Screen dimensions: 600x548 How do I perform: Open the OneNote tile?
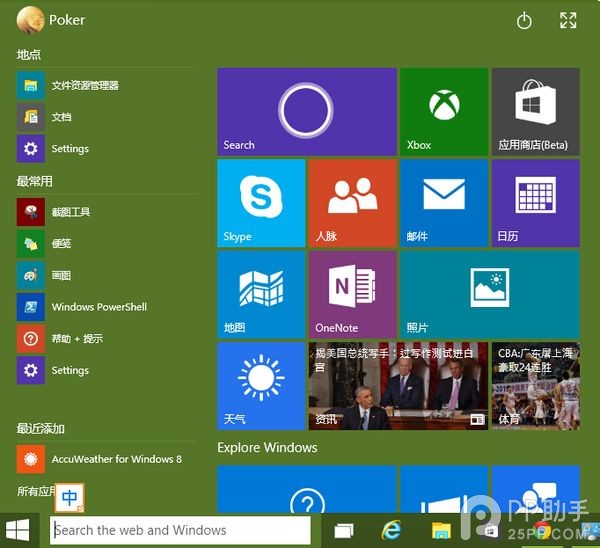click(352, 294)
